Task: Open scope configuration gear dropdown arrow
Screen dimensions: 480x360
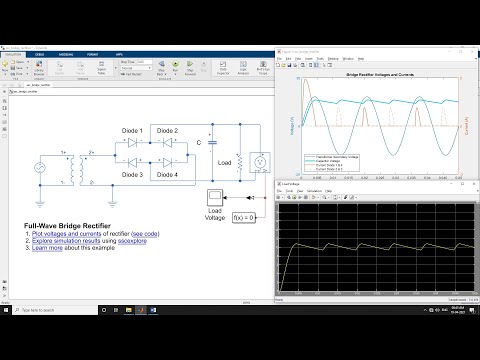Action: pyautogui.click(x=282, y=197)
